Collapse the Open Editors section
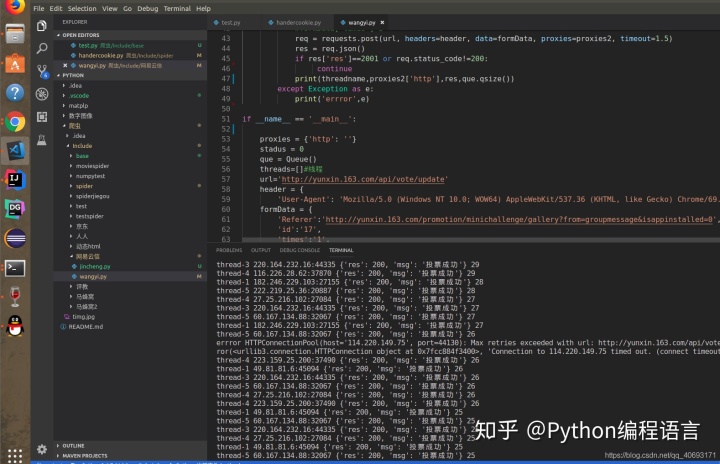The height and width of the screenshot is (464, 720). pos(81,35)
